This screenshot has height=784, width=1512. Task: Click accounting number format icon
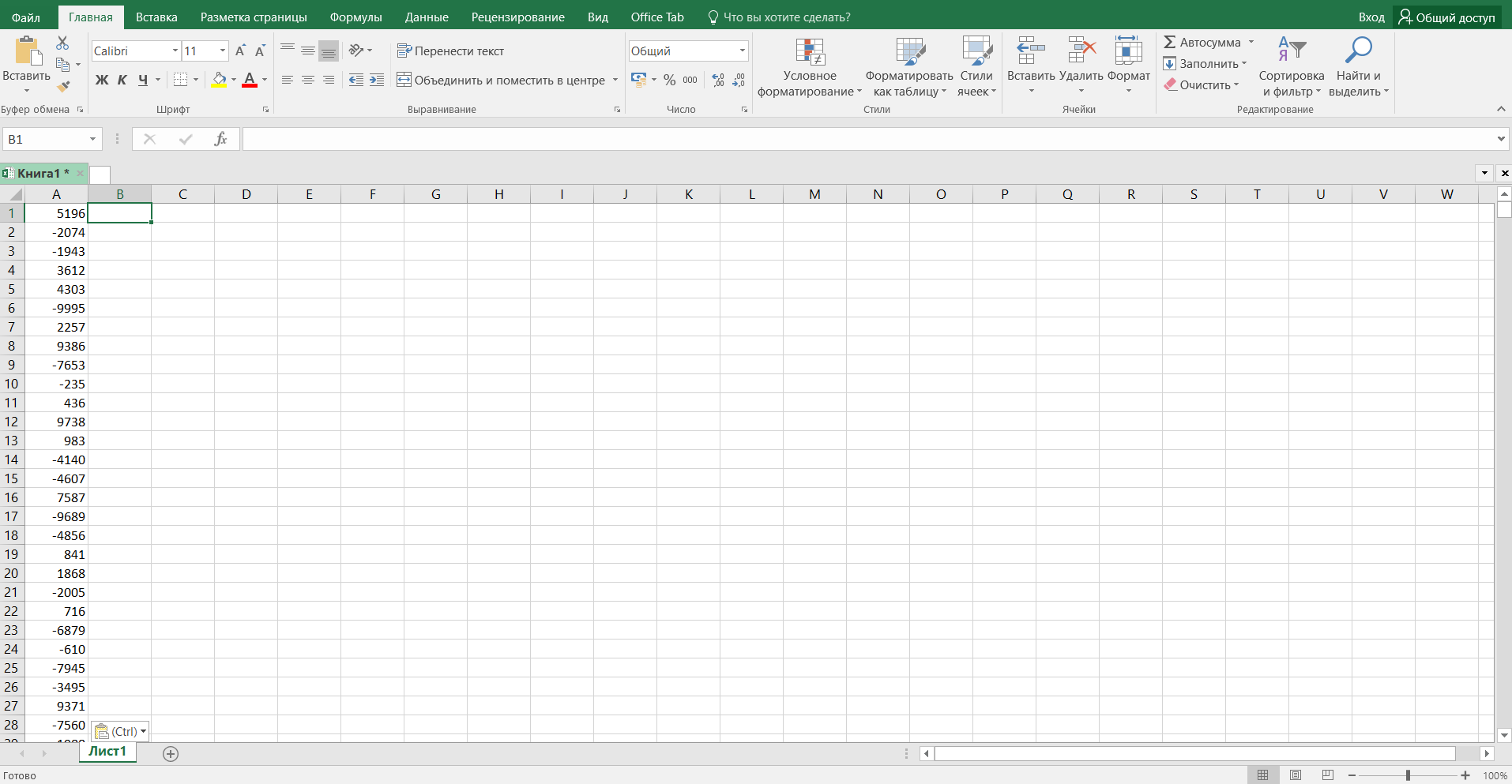639,80
